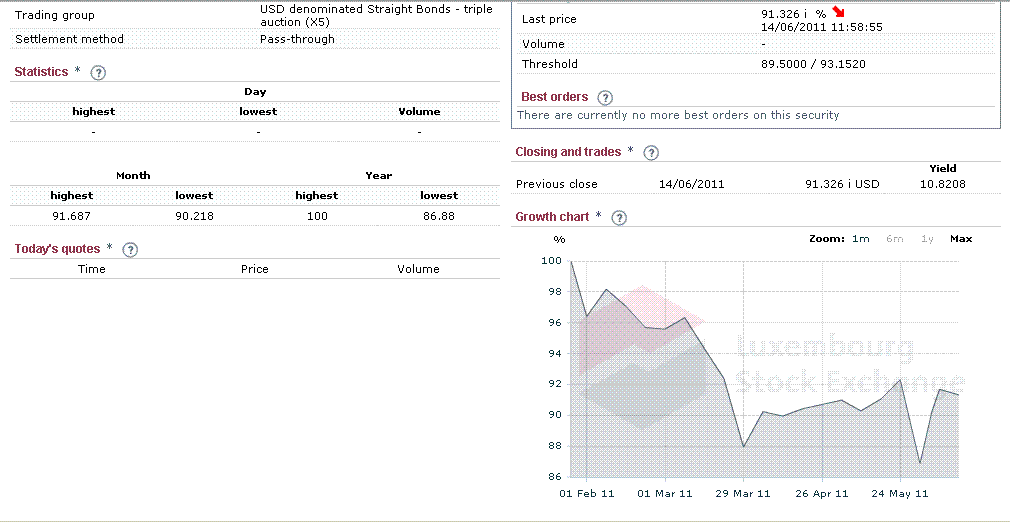1010x522 pixels.
Task: Click the Best orders section heading
Action: pos(554,97)
